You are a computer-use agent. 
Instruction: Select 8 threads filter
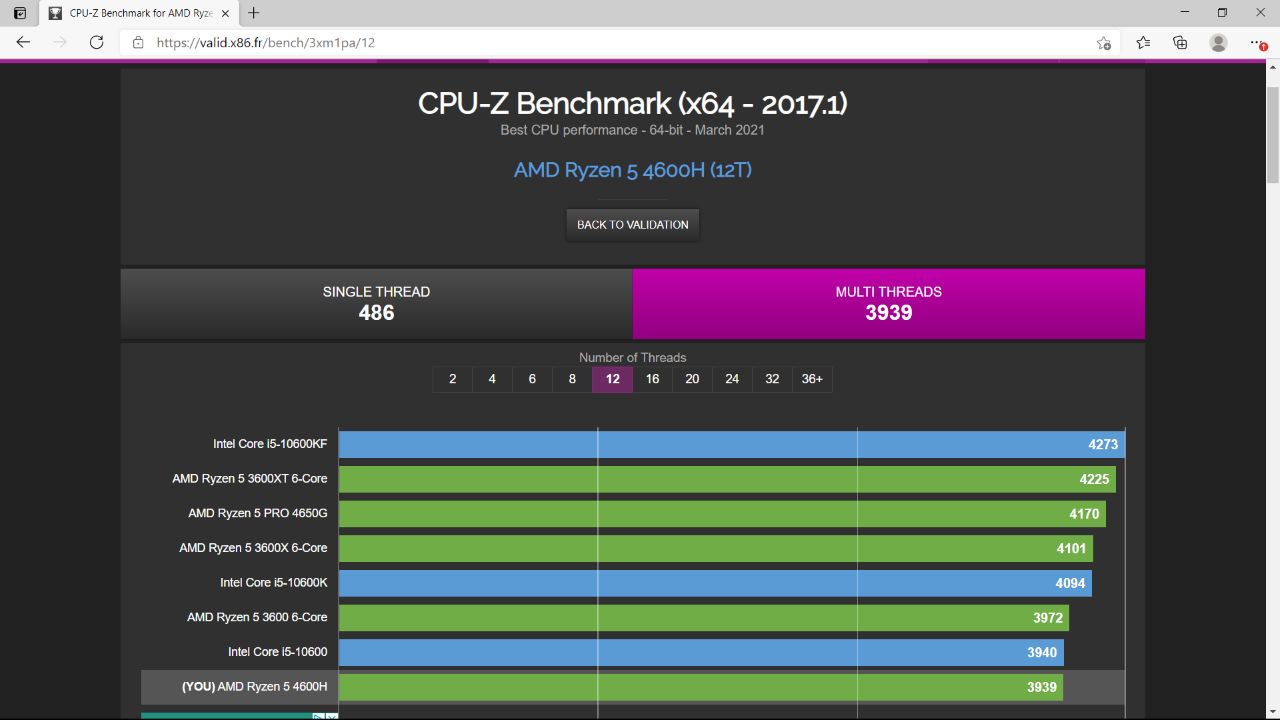[572, 379]
